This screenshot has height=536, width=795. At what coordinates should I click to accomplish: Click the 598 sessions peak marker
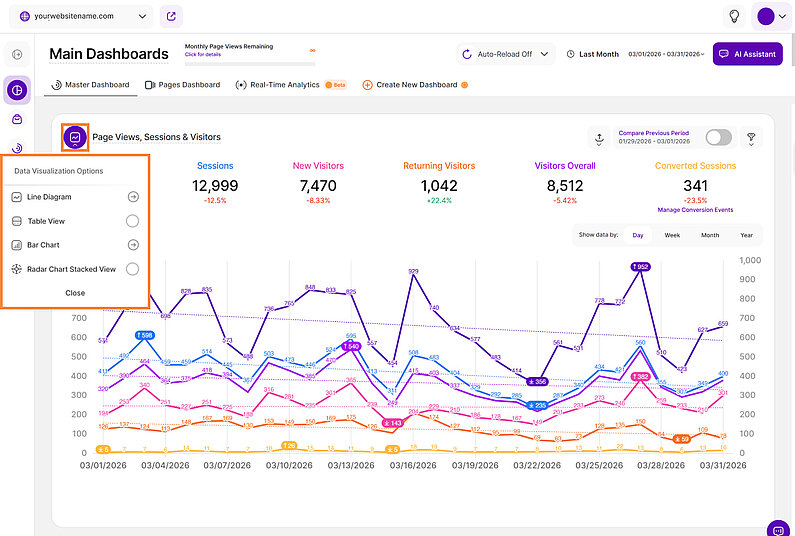[144, 335]
